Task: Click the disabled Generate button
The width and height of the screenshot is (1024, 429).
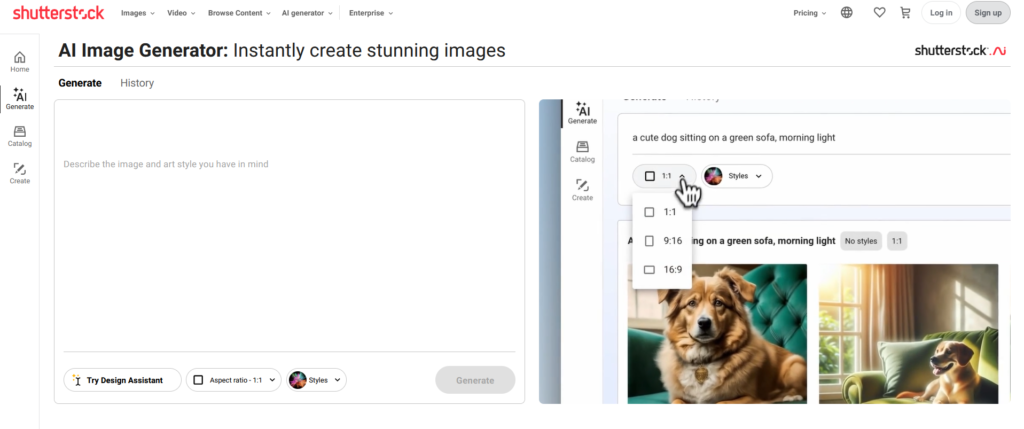Action: (x=475, y=380)
